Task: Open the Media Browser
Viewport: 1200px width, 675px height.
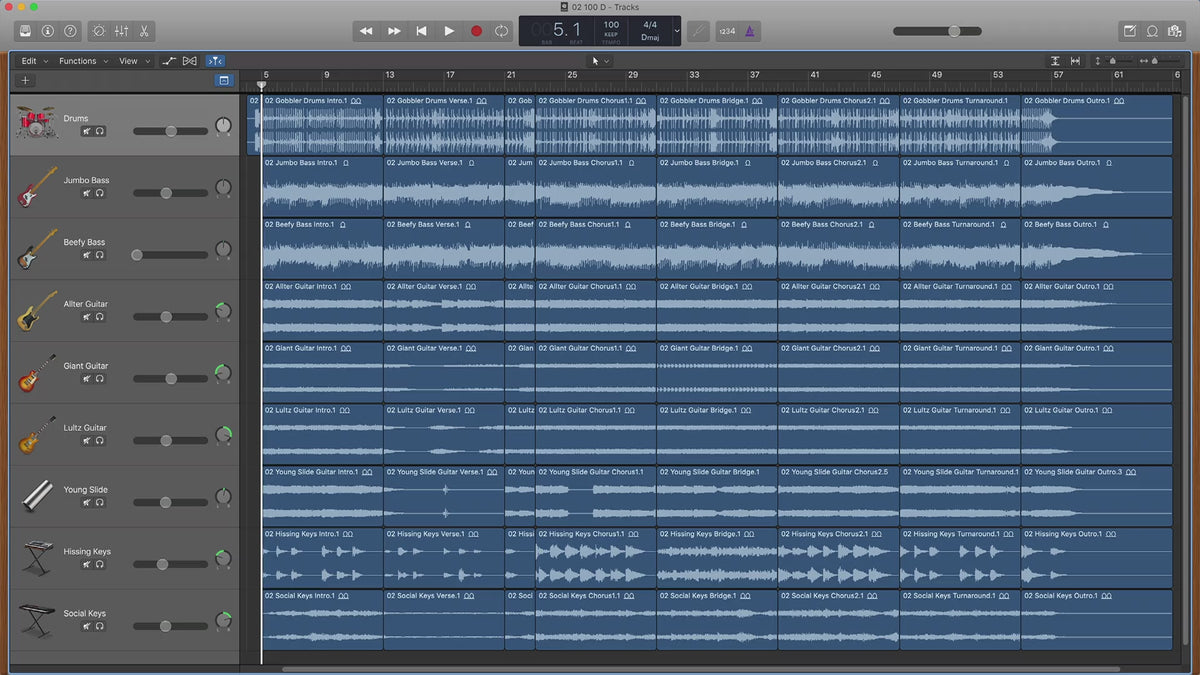Action: (x=1174, y=31)
